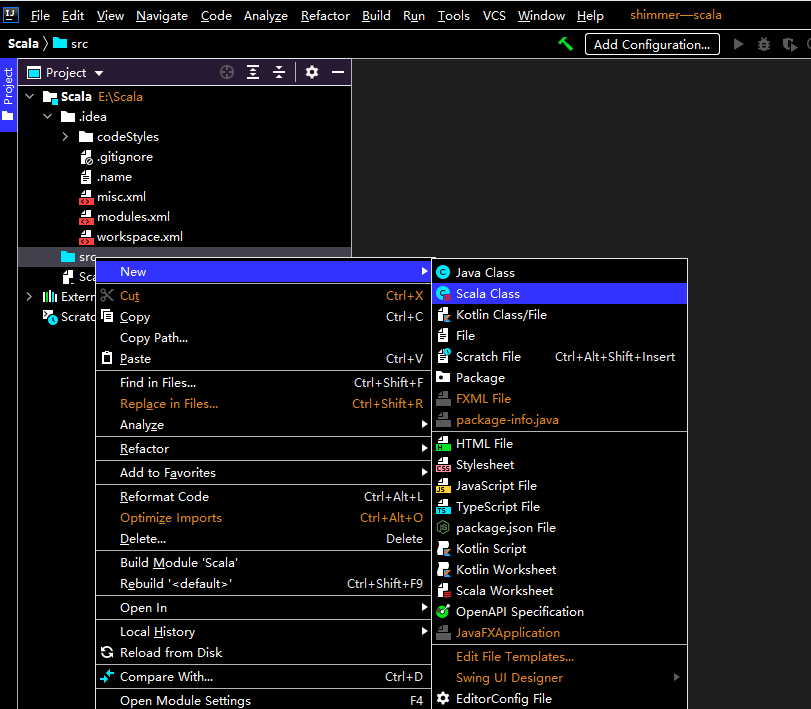
Task: Click the Scala breadcrumb in navigation bar
Action: coord(23,44)
